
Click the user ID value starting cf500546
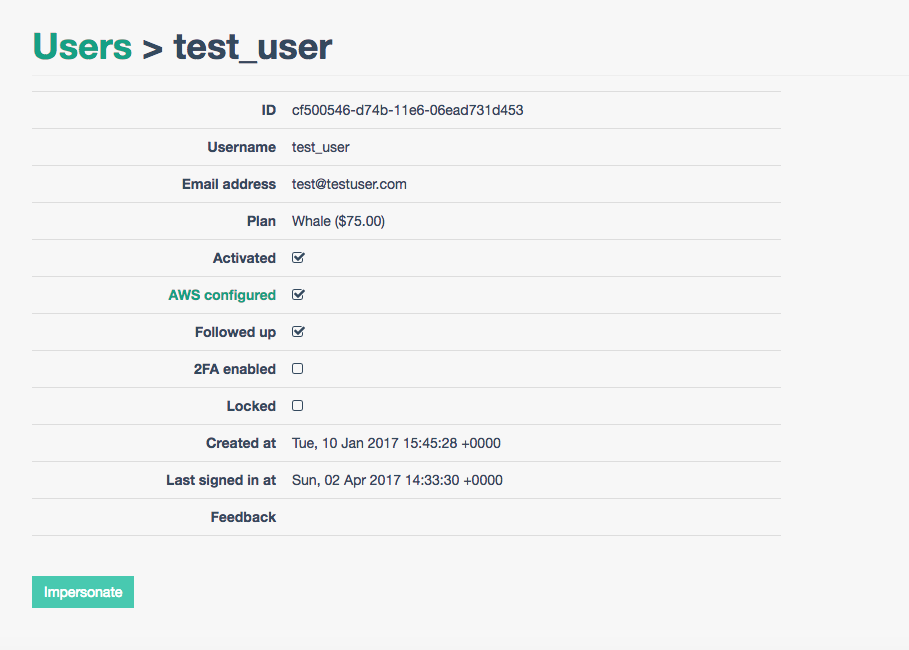point(407,110)
